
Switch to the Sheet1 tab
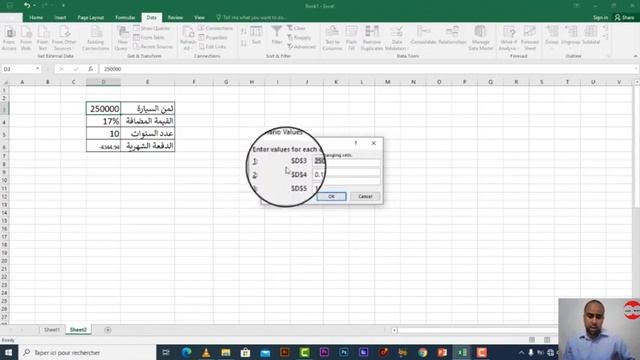pyautogui.click(x=52, y=330)
